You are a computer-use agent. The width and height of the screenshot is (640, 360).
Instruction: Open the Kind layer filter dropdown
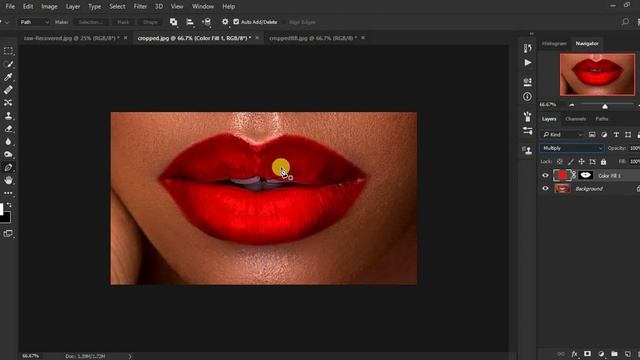(x=562, y=135)
